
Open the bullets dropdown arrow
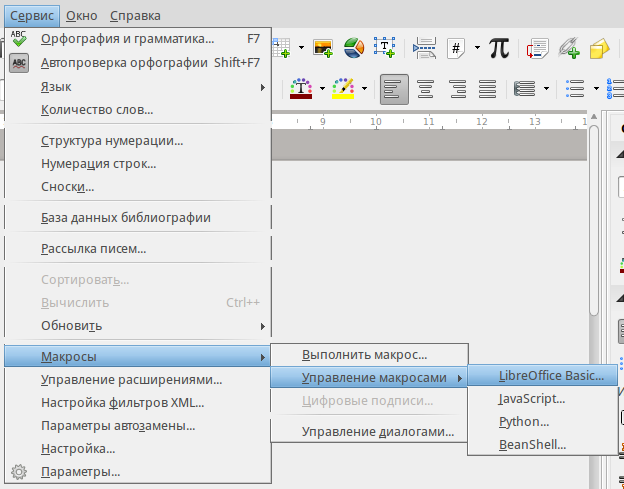click(596, 88)
